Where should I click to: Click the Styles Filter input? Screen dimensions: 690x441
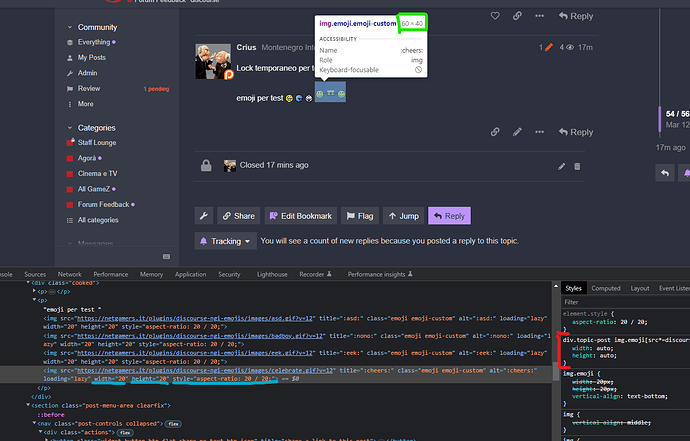pyautogui.click(x=626, y=302)
